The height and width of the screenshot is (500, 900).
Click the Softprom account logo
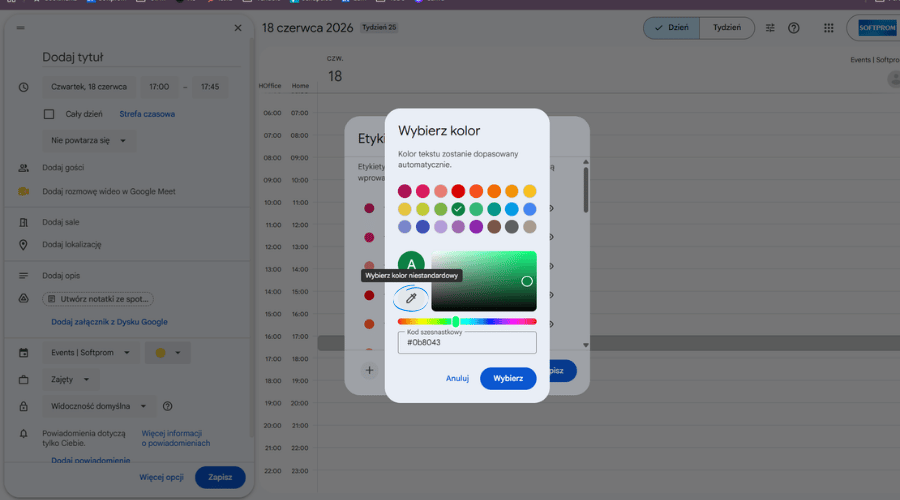[x=876, y=28]
